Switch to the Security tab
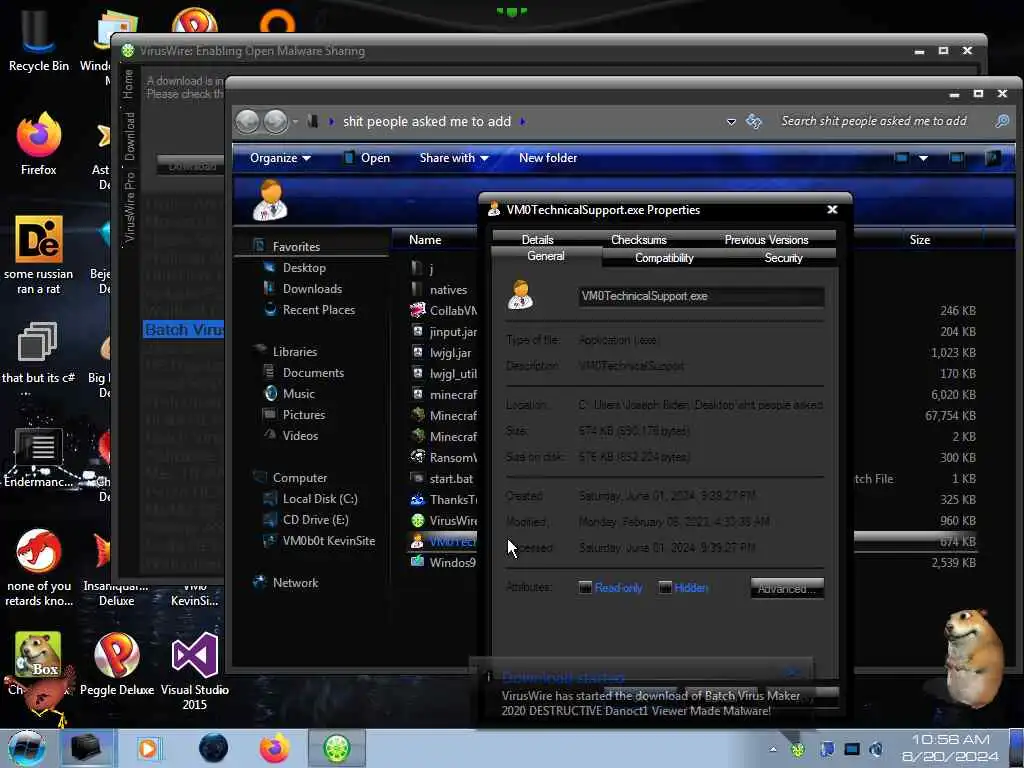Screen dimensions: 1024x768 783,258
